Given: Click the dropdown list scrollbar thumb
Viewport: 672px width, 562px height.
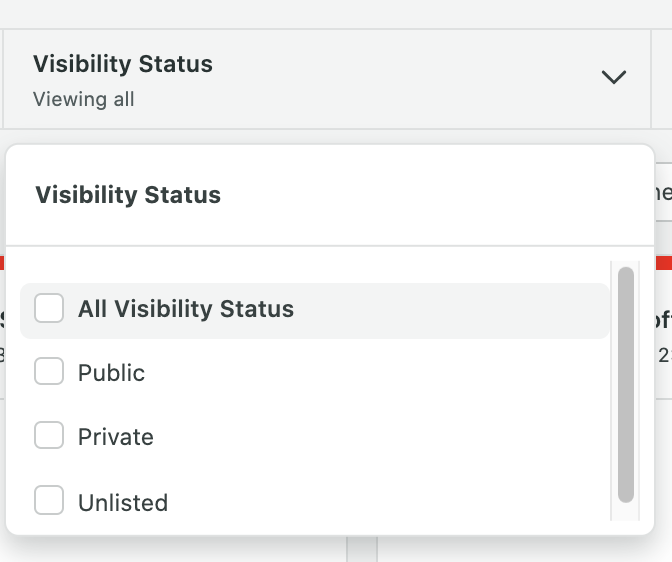Looking at the screenshot, I should [x=626, y=383].
